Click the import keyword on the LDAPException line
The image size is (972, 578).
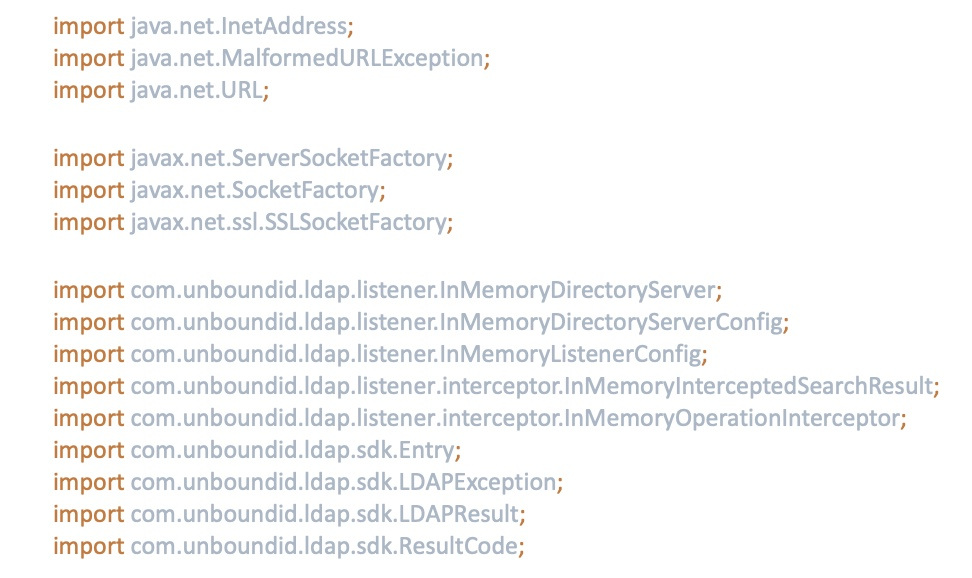(x=88, y=482)
